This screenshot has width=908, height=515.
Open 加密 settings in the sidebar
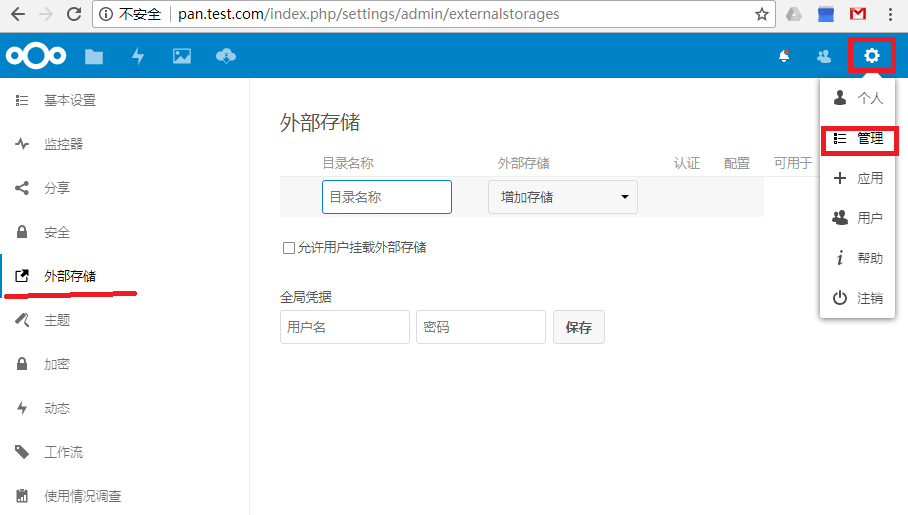coord(57,365)
